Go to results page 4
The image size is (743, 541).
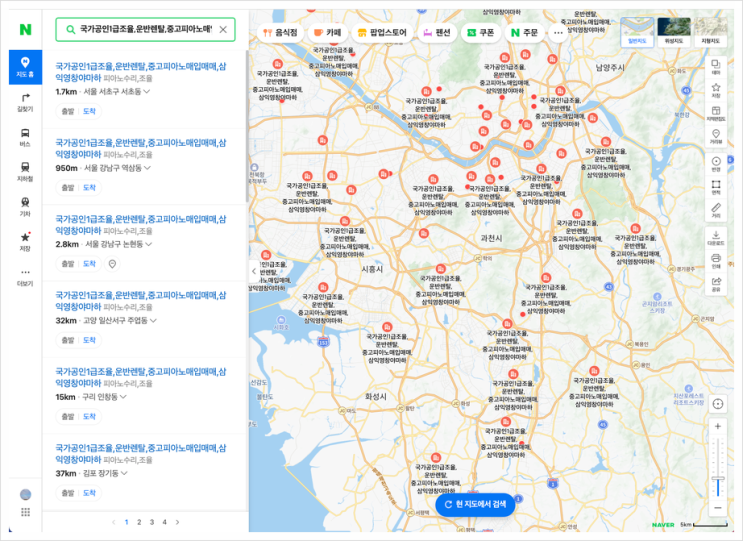[x=164, y=522]
